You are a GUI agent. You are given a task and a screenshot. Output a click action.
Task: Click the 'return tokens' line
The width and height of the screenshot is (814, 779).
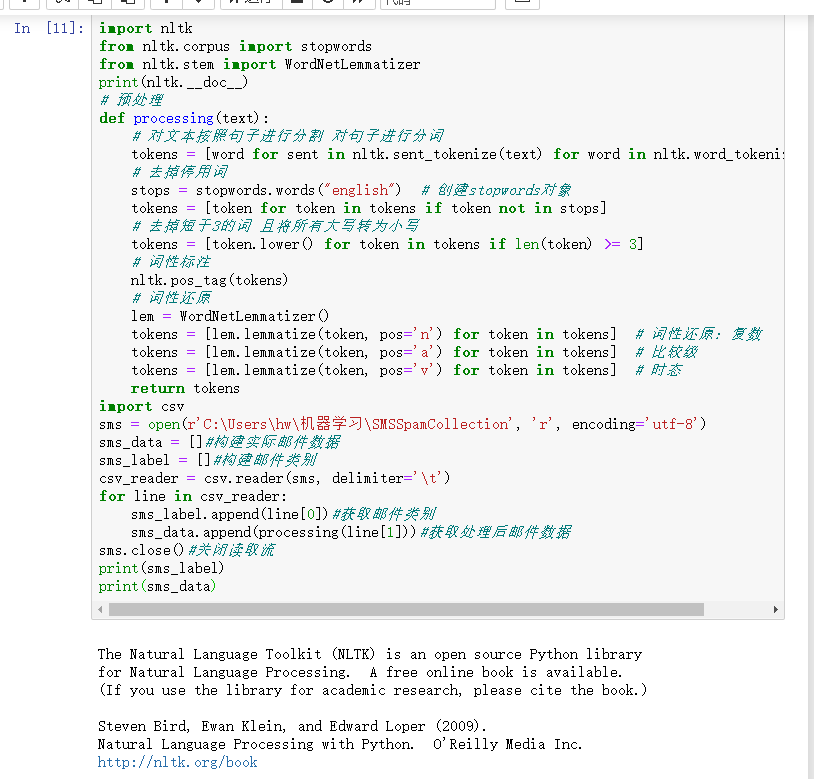(185, 388)
